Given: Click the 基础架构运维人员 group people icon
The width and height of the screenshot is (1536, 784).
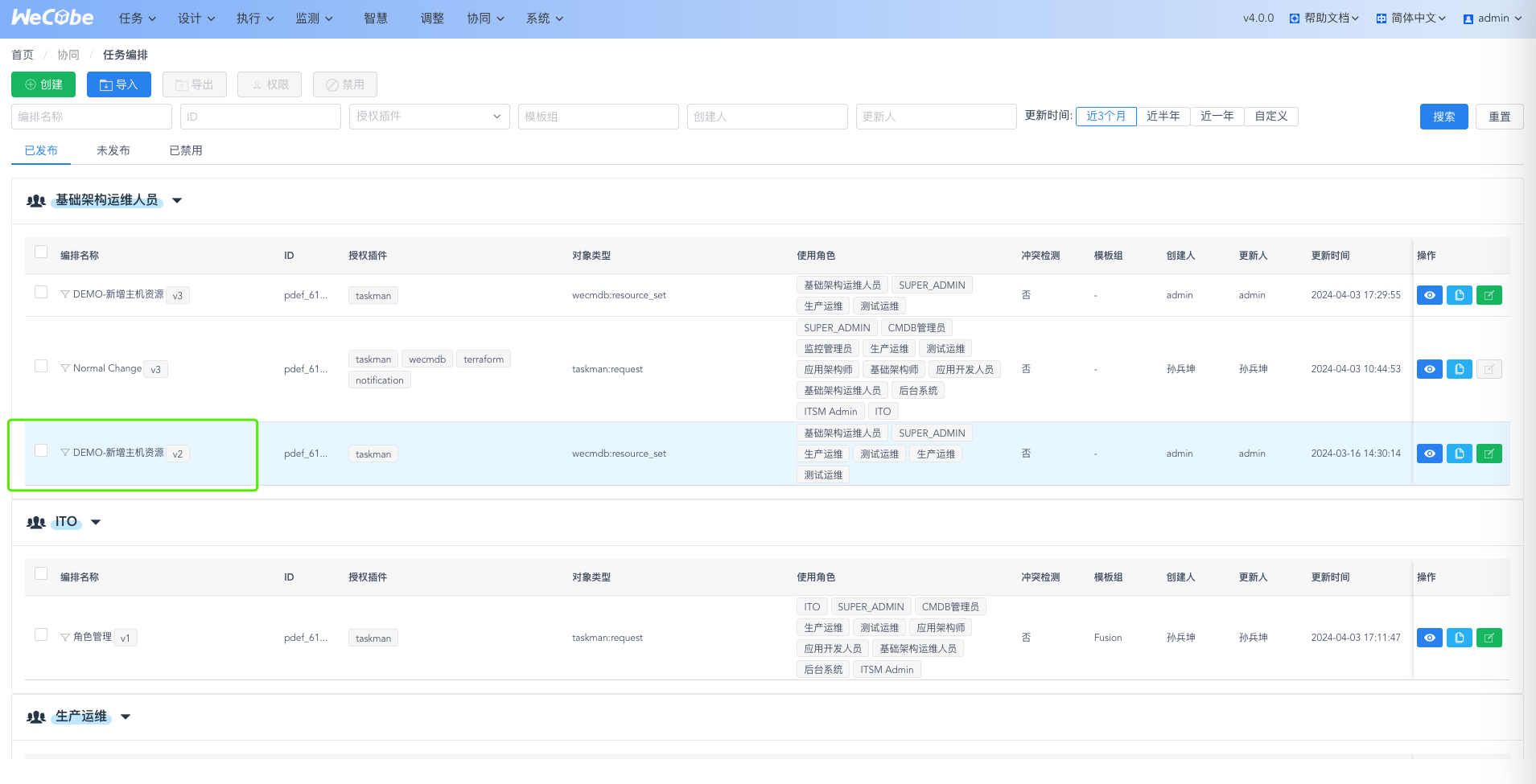Looking at the screenshot, I should click(35, 200).
